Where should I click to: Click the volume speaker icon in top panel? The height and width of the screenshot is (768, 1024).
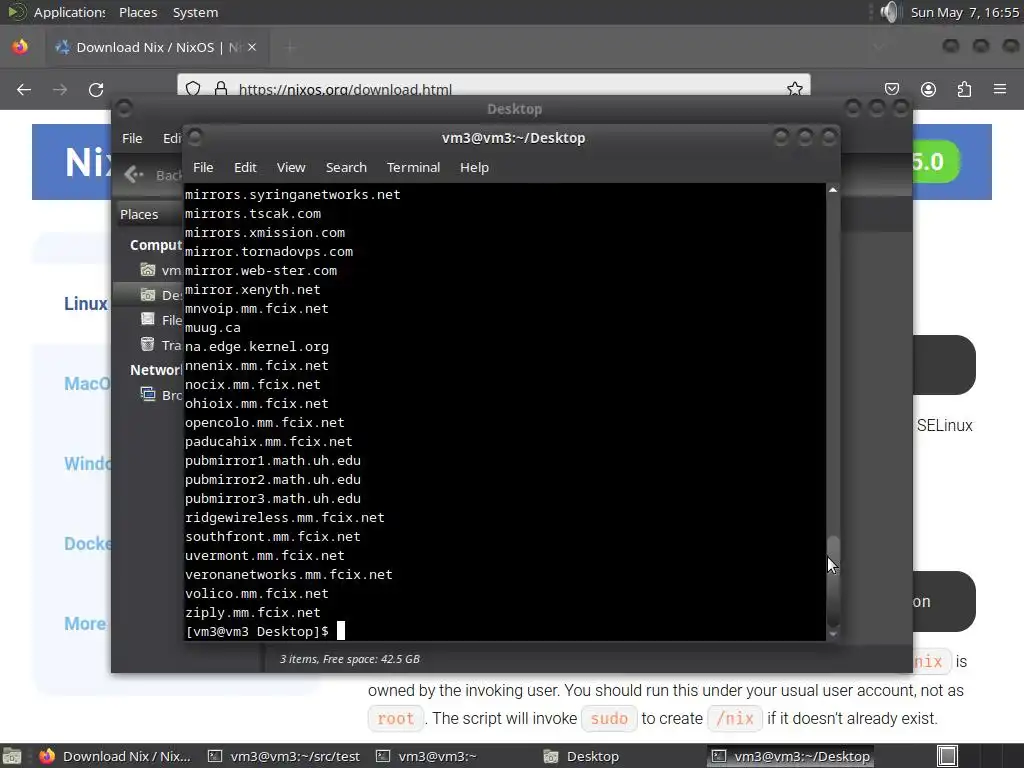(889, 12)
